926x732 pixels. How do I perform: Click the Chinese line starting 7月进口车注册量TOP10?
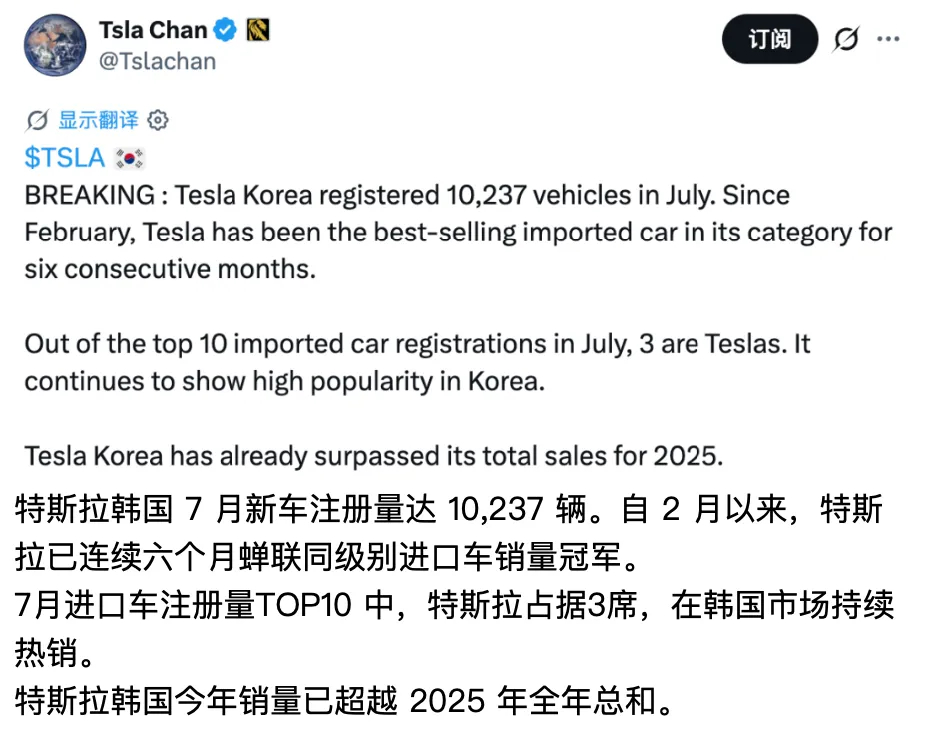(454, 605)
